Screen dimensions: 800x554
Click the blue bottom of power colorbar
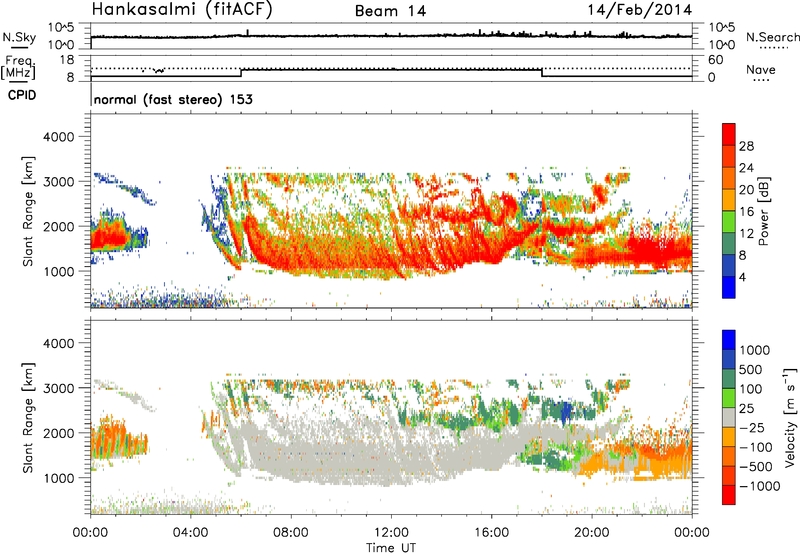[x=729, y=287]
